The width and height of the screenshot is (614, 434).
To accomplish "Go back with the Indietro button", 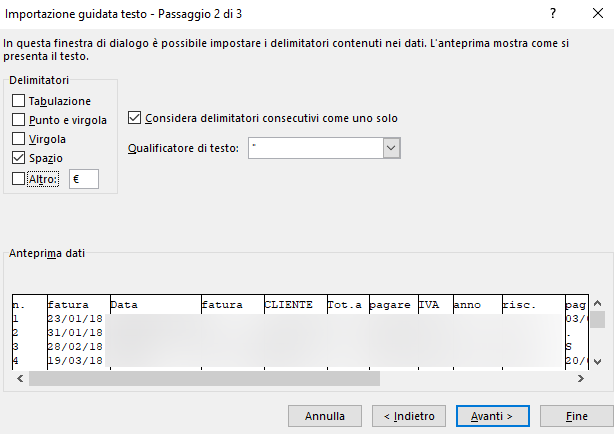I will (x=409, y=416).
